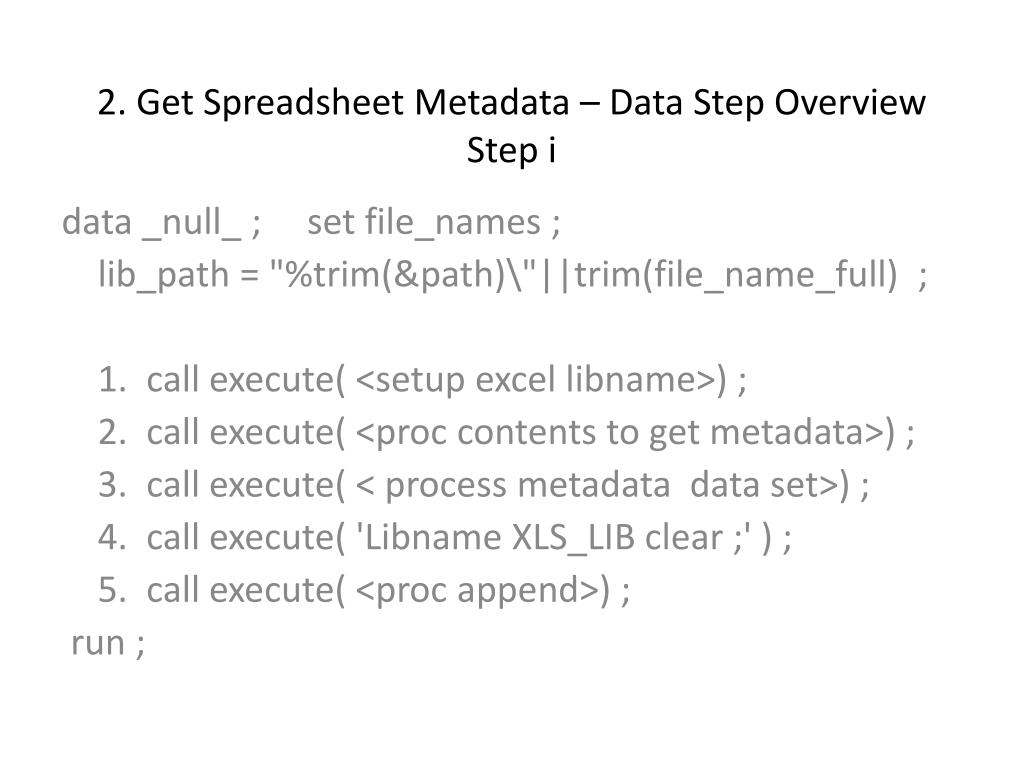Click list number 4 in the code
Screen dimensions: 1024x768
click(110, 538)
